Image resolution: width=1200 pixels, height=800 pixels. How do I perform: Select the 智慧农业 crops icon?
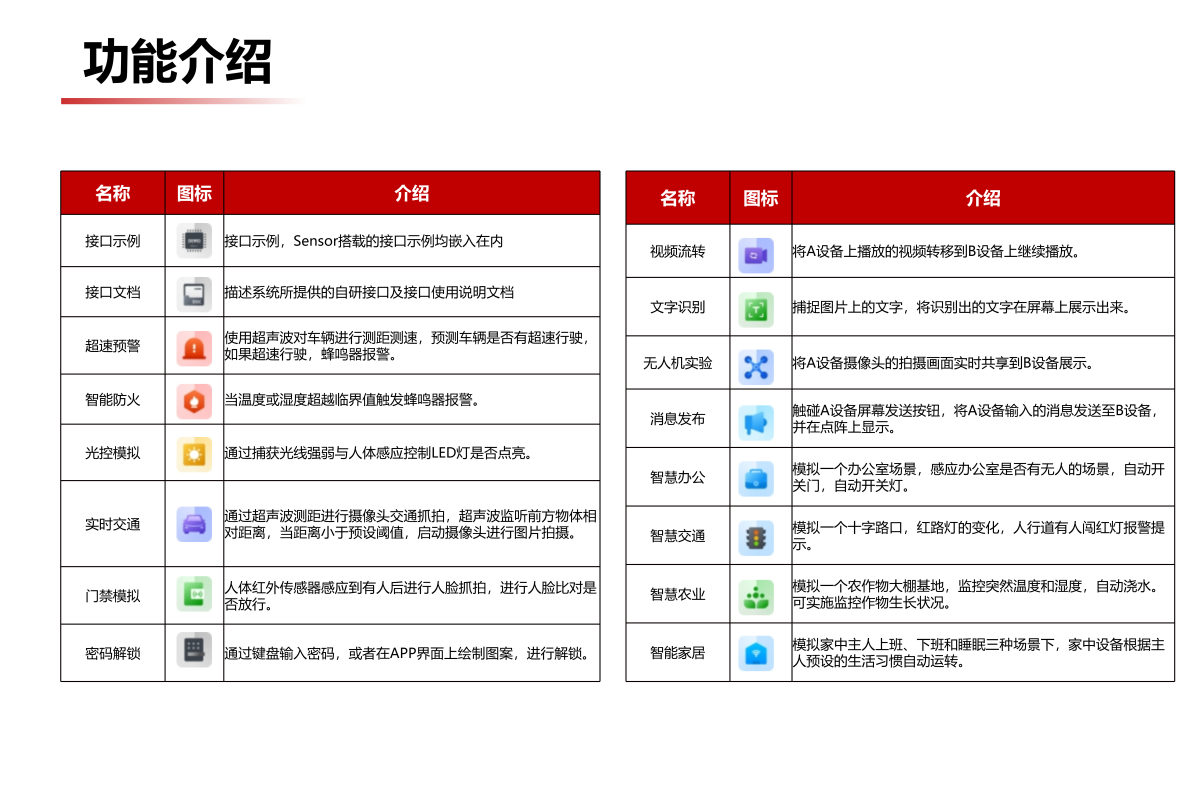pos(757,594)
